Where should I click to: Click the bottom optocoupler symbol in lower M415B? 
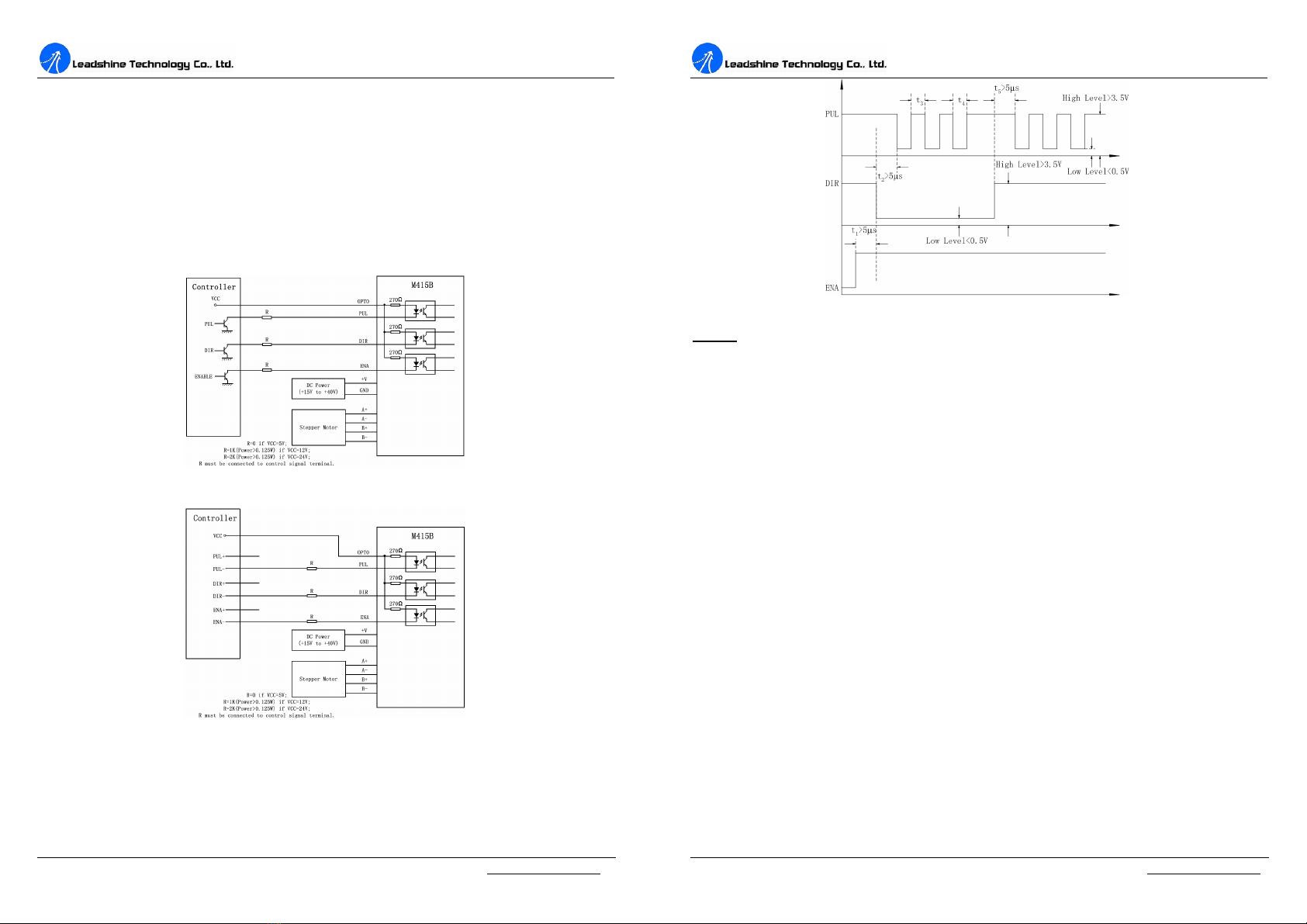(x=420, y=615)
